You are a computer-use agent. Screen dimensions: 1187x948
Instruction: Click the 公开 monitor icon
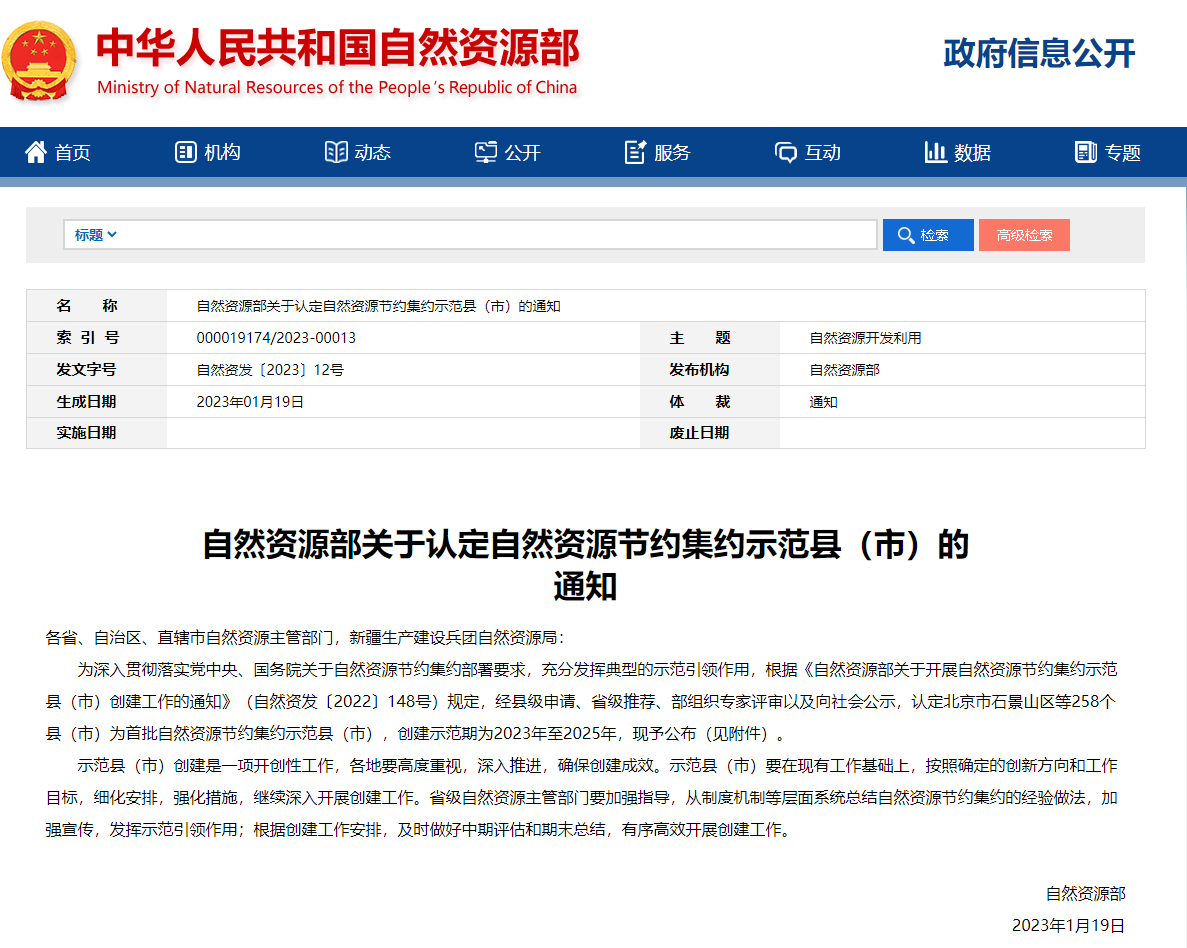pyautogui.click(x=486, y=152)
